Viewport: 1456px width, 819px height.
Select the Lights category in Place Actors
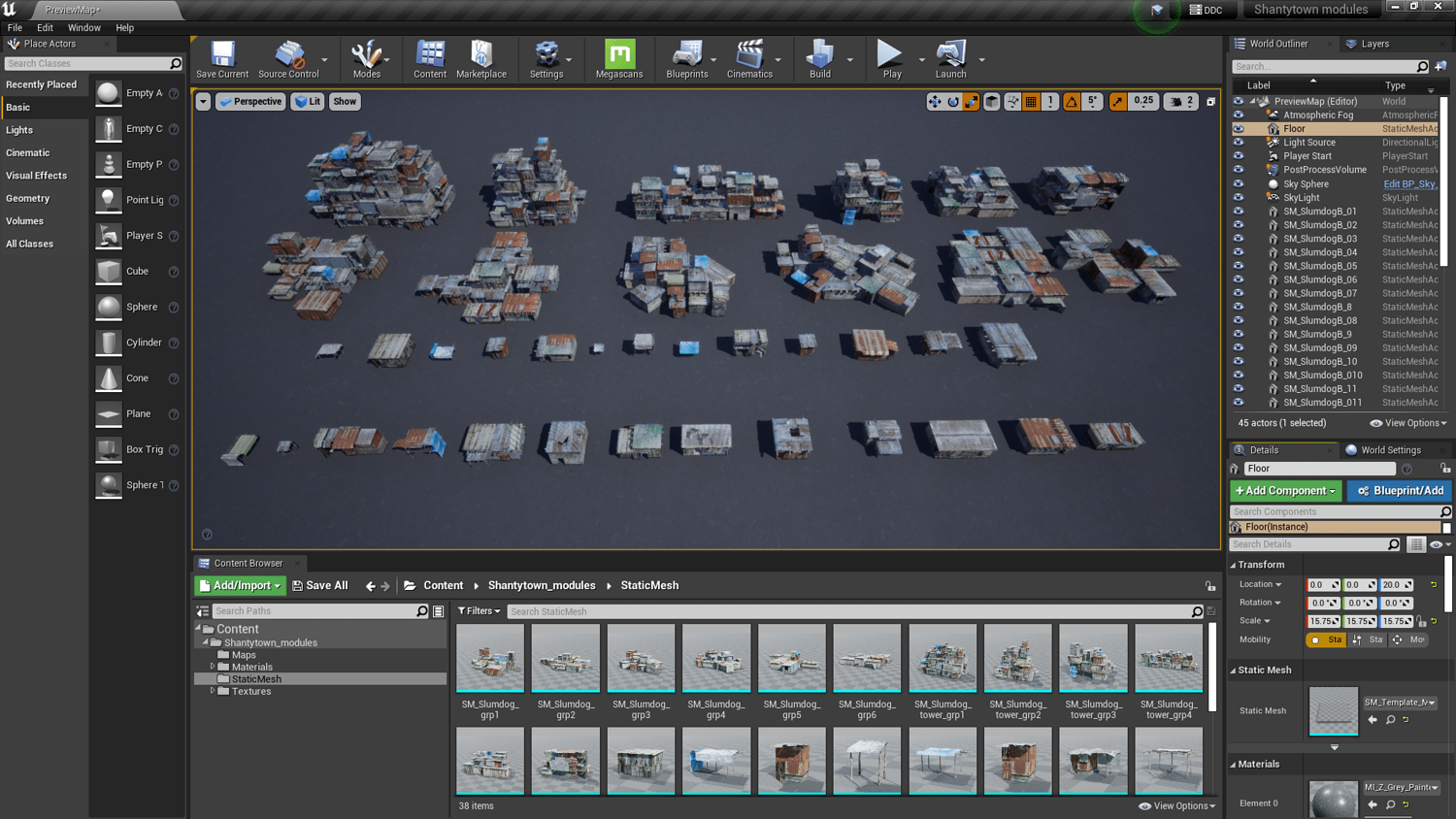(x=19, y=130)
